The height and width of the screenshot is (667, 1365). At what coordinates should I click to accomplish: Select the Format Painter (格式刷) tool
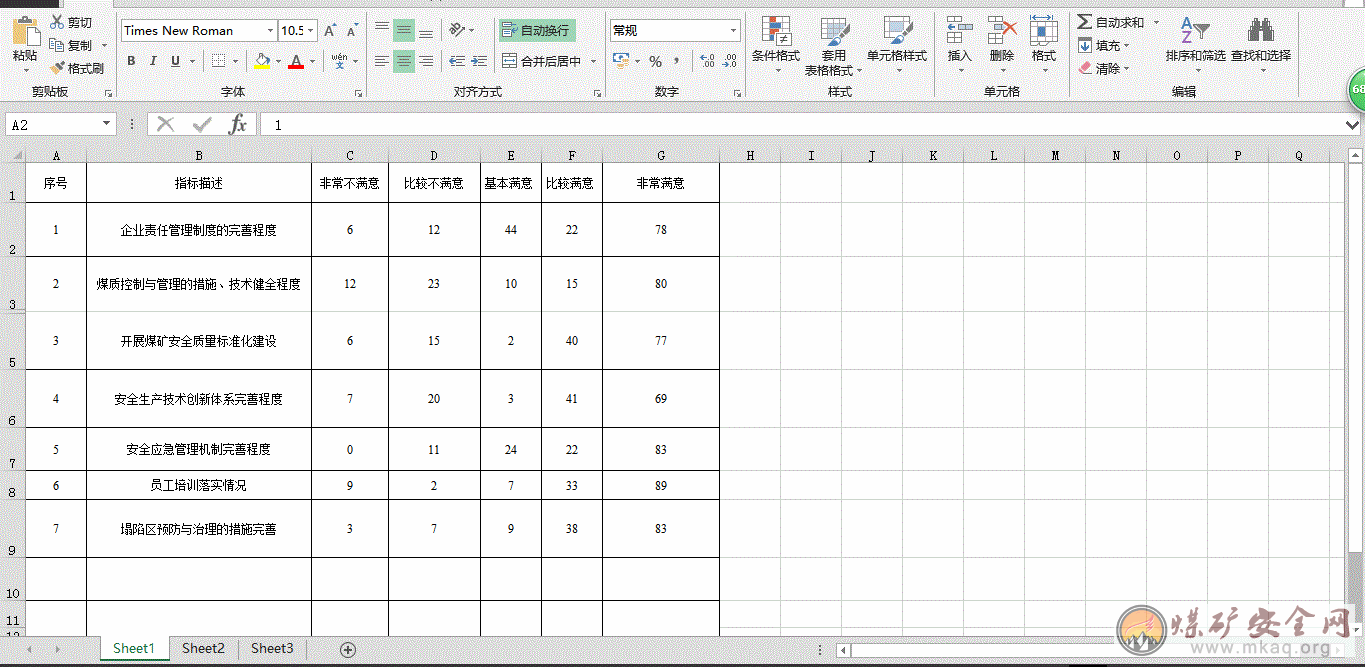pyautogui.click(x=77, y=68)
